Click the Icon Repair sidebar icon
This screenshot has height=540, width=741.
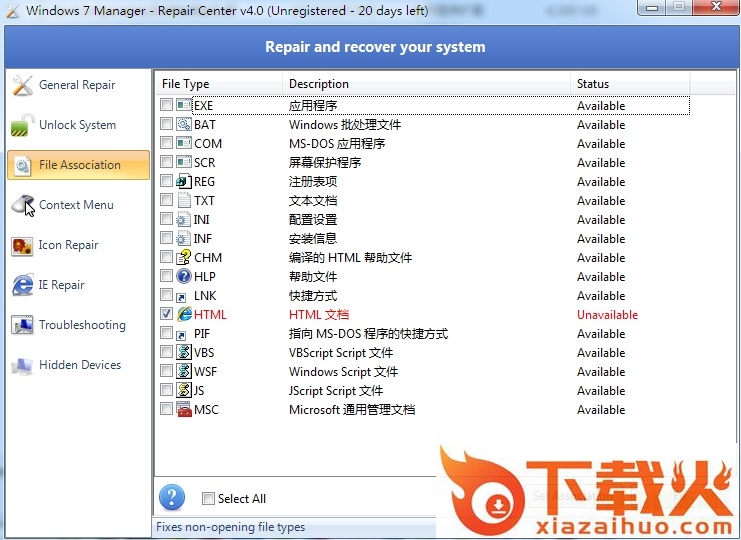click(22, 246)
